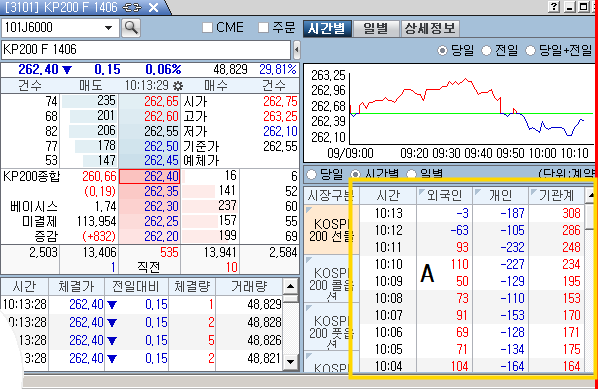Viewport: 598px width, 389px height.
Task: Click the trade list scroll down arrow
Action: (290, 361)
